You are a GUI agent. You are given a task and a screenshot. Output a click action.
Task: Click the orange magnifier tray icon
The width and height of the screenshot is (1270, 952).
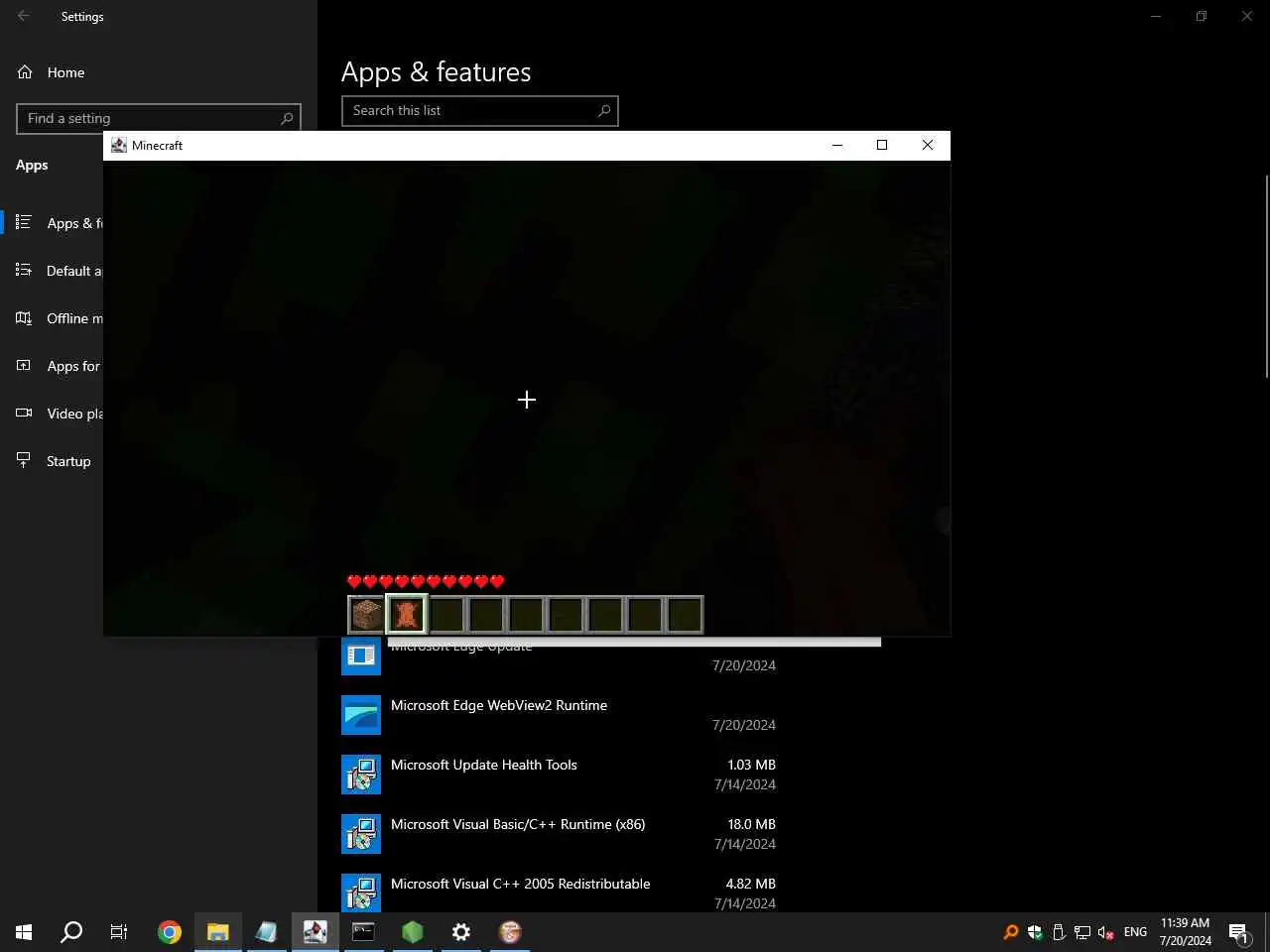tap(1011, 932)
